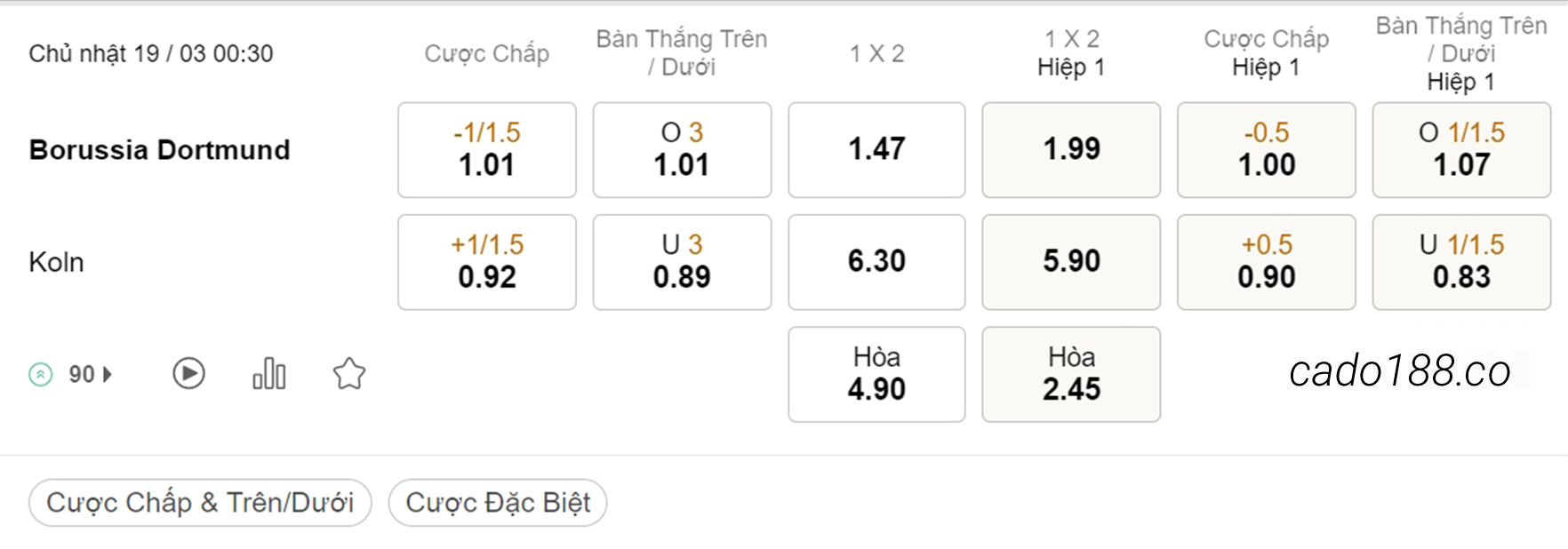Screen dimensions: 1568x549
Task: Bet Koln win 1X2 at 6.30
Action: (x=876, y=261)
